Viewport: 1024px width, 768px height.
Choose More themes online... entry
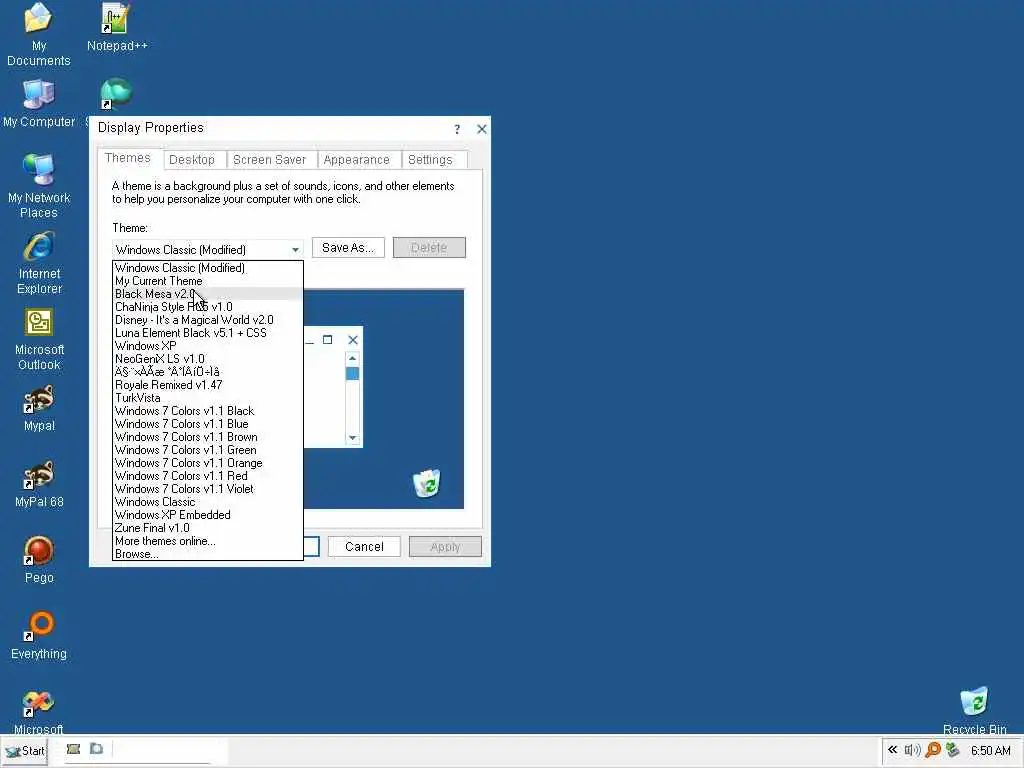click(x=208, y=541)
